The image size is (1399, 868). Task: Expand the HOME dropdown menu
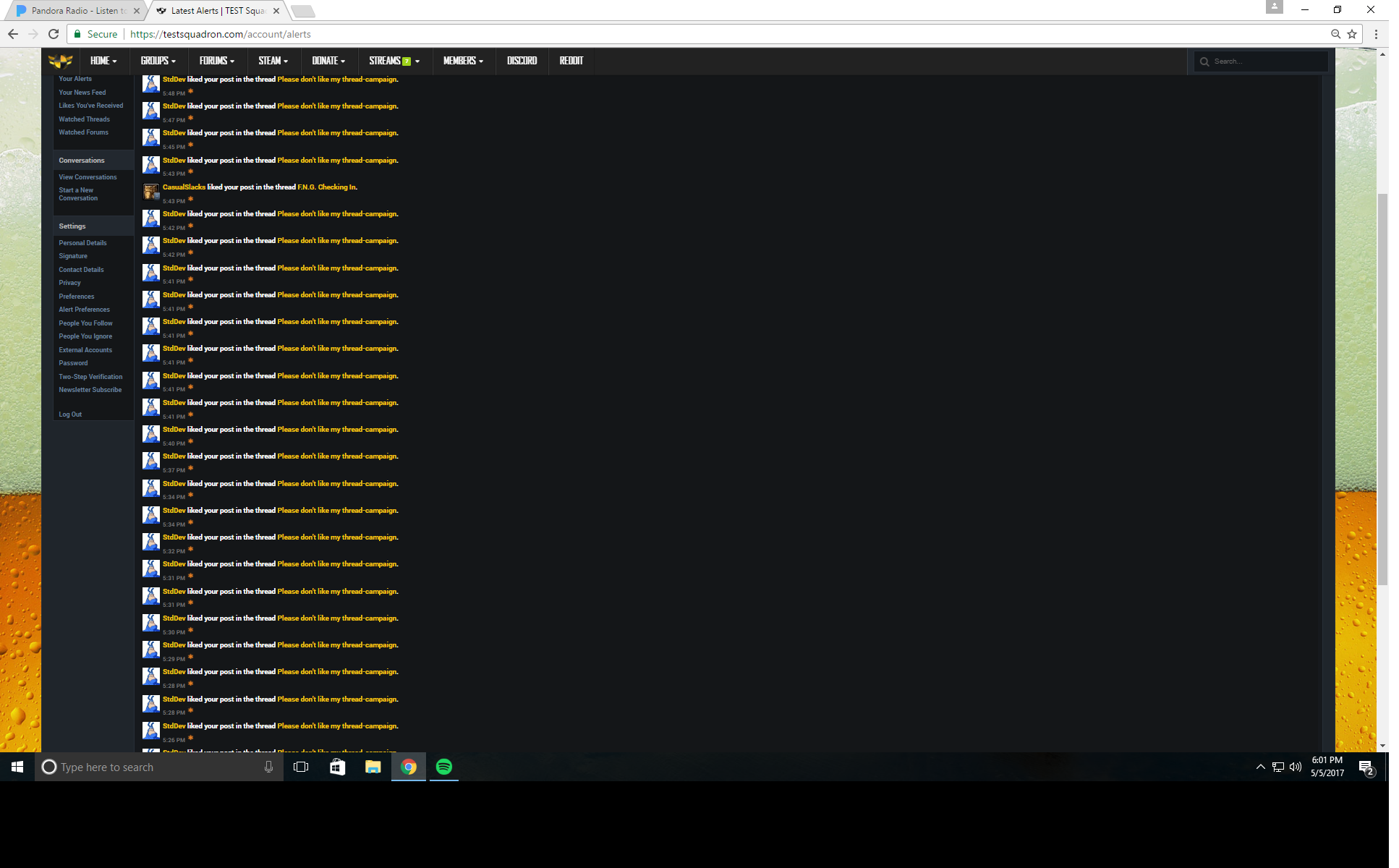tap(103, 61)
